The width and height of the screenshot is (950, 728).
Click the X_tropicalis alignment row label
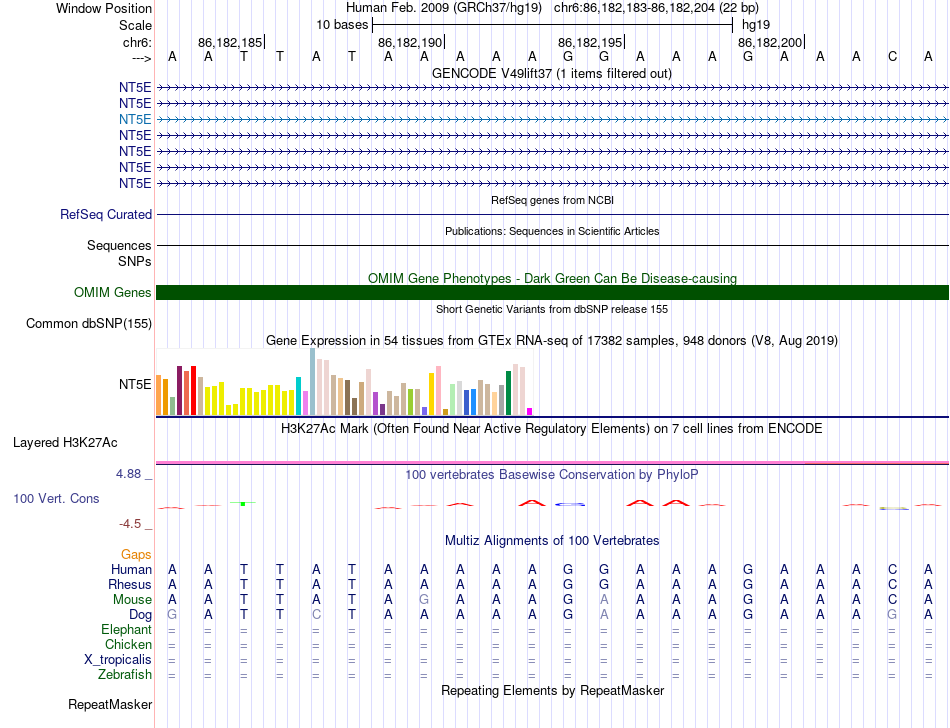(x=118, y=660)
